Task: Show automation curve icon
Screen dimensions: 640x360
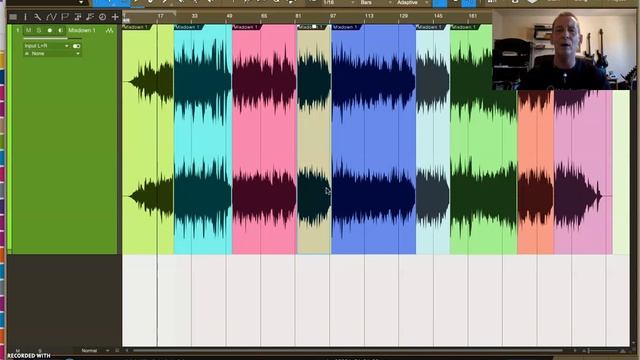Action: tap(51, 17)
